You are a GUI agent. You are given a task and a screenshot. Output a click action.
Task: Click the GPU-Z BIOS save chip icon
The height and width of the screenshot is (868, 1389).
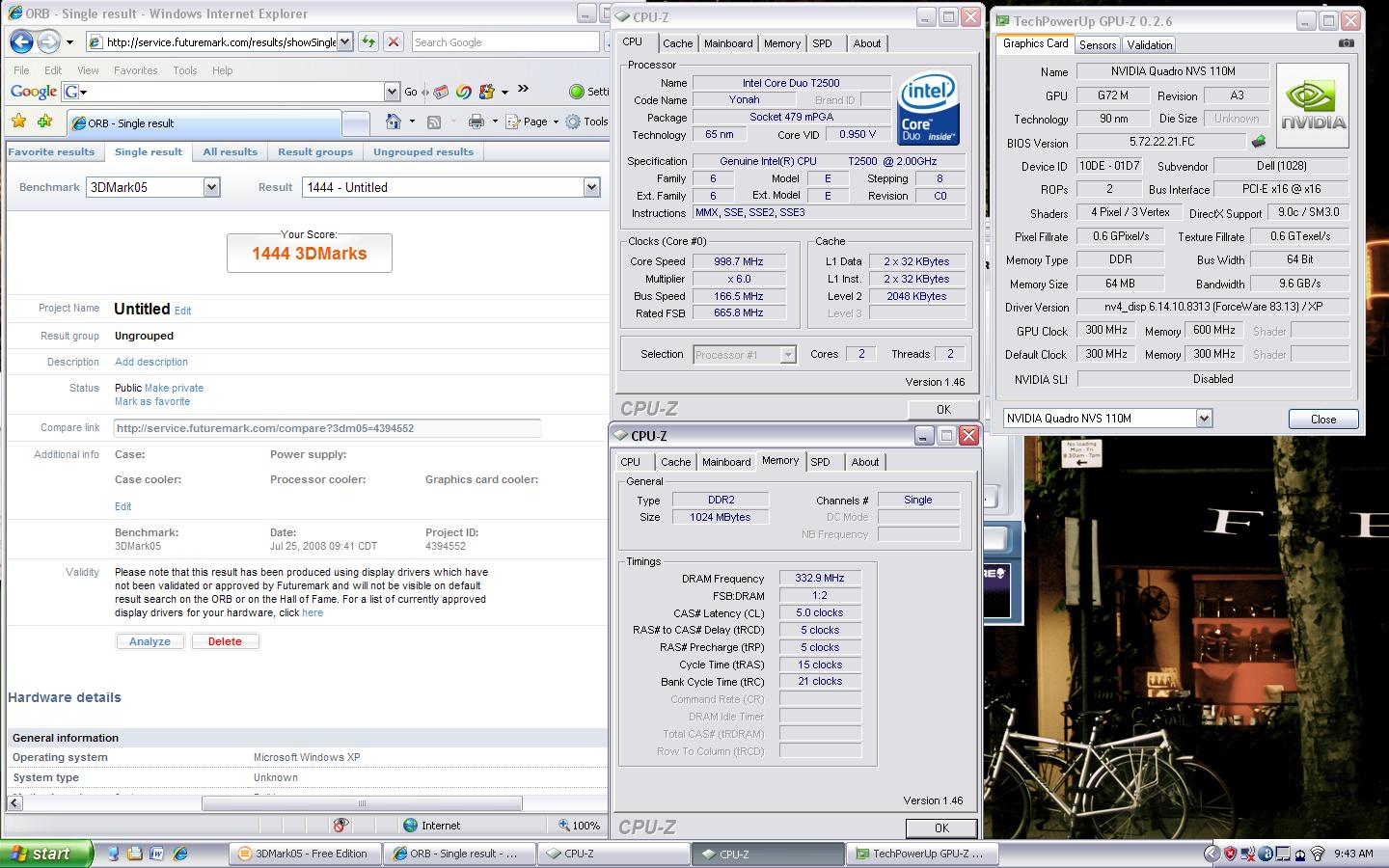1259,142
